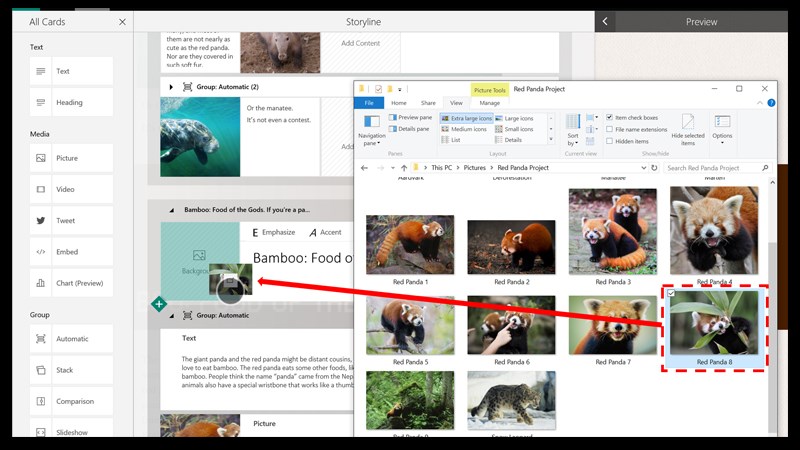Expand the Group: Automatic (2) card

[171, 87]
